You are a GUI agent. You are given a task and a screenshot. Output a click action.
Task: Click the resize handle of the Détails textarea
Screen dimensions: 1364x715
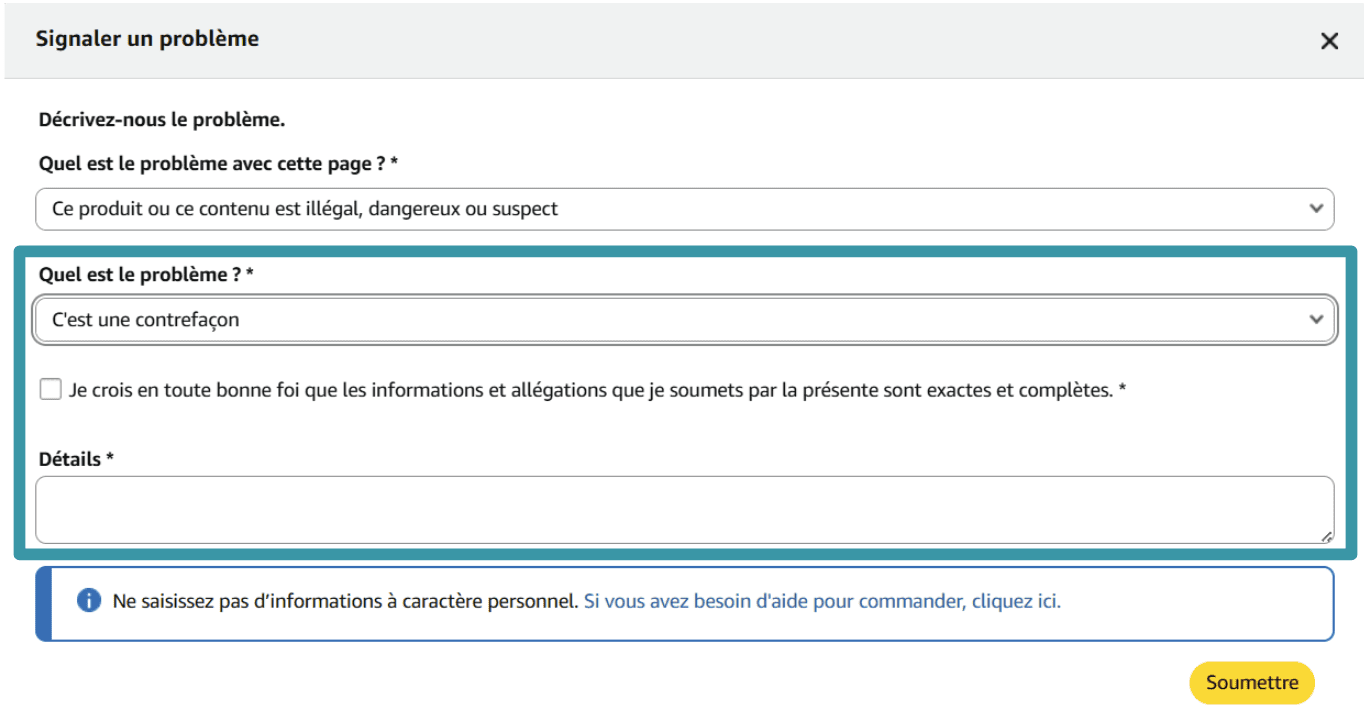(x=1328, y=536)
